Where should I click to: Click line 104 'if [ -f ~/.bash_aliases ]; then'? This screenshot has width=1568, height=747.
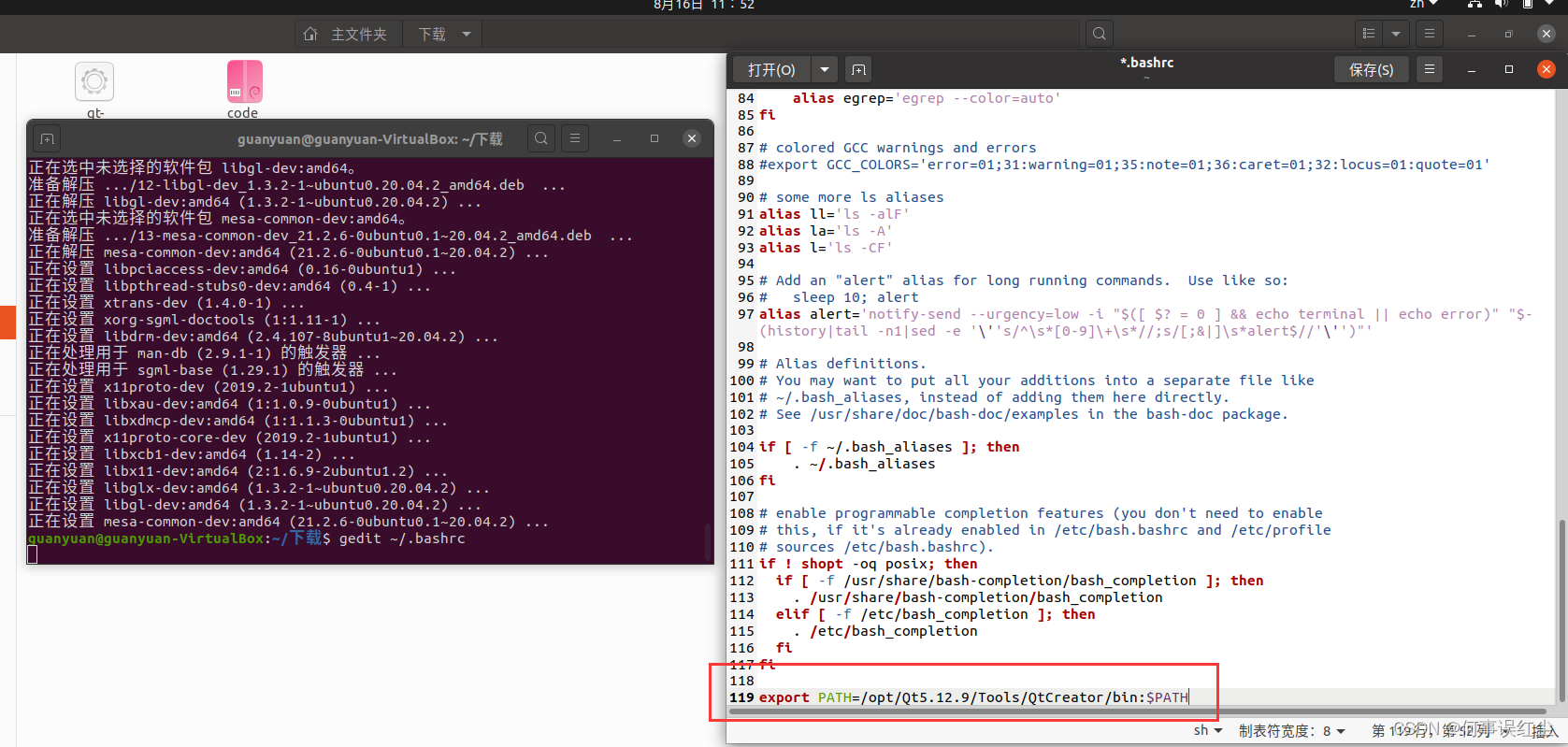(x=889, y=447)
